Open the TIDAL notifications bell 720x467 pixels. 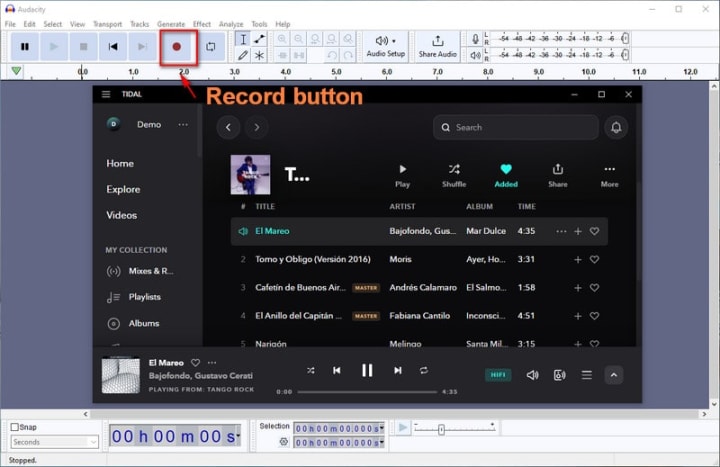click(x=616, y=127)
